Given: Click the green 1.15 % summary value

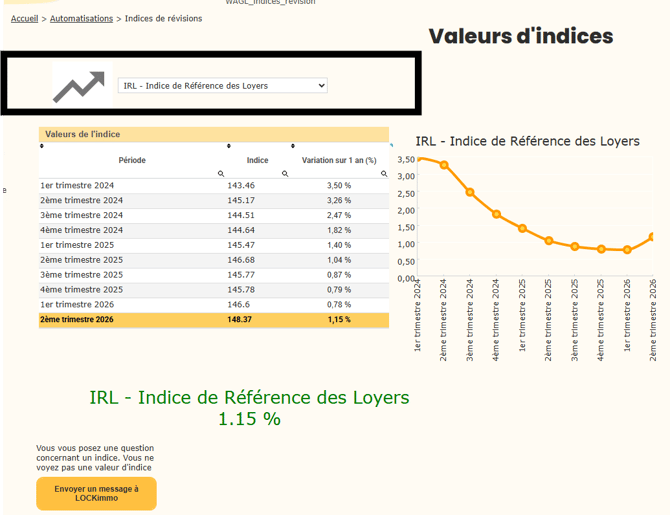Looking at the screenshot, I should pos(249,419).
